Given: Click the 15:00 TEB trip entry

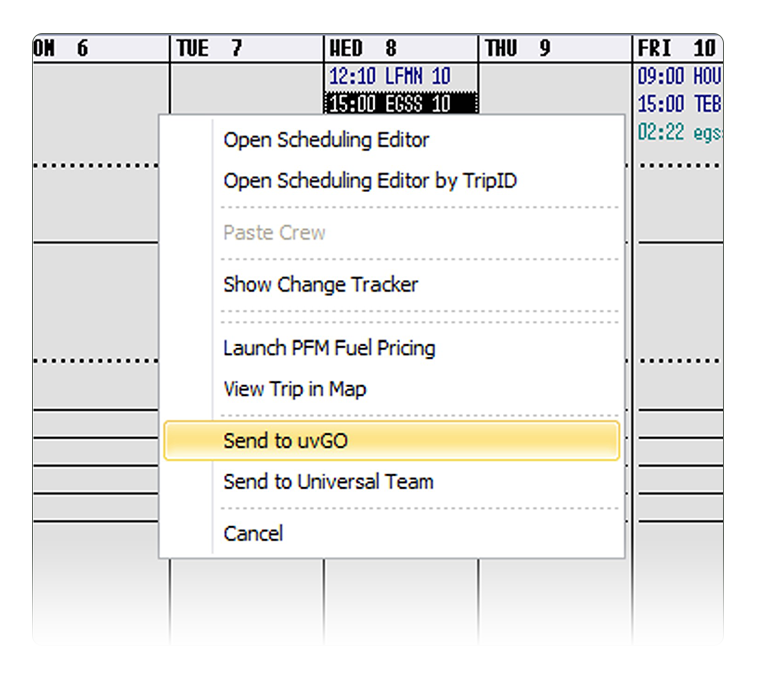Looking at the screenshot, I should point(679,103).
